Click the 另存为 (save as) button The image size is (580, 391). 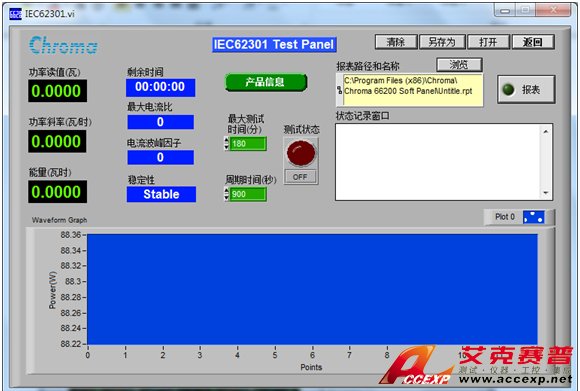pyautogui.click(x=442, y=42)
